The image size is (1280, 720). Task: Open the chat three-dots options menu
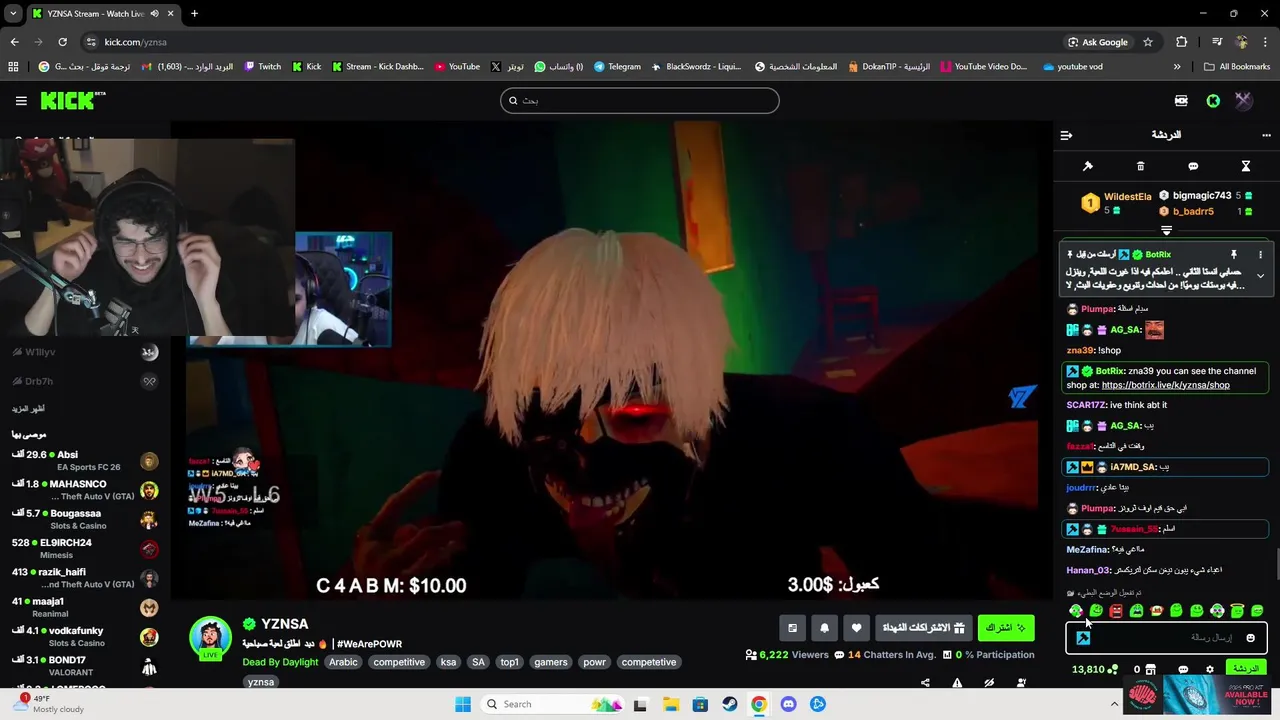pyautogui.click(x=1268, y=135)
